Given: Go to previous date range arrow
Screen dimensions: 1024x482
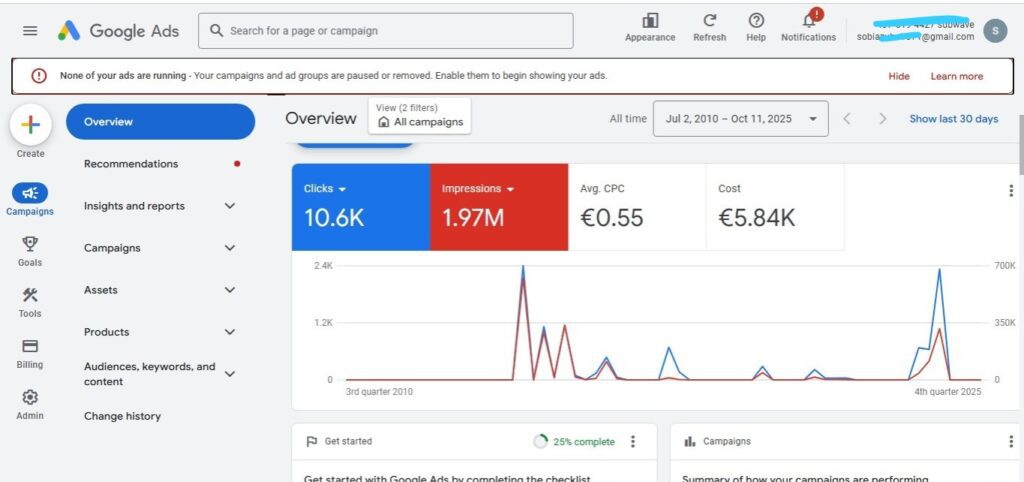Looking at the screenshot, I should [x=847, y=119].
